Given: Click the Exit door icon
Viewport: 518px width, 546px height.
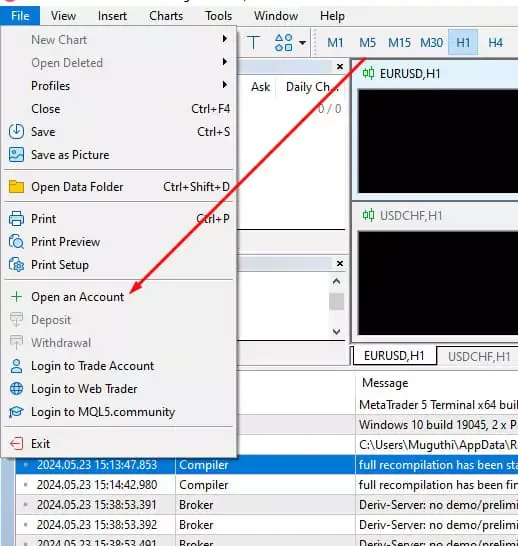Looking at the screenshot, I should coord(16,444).
